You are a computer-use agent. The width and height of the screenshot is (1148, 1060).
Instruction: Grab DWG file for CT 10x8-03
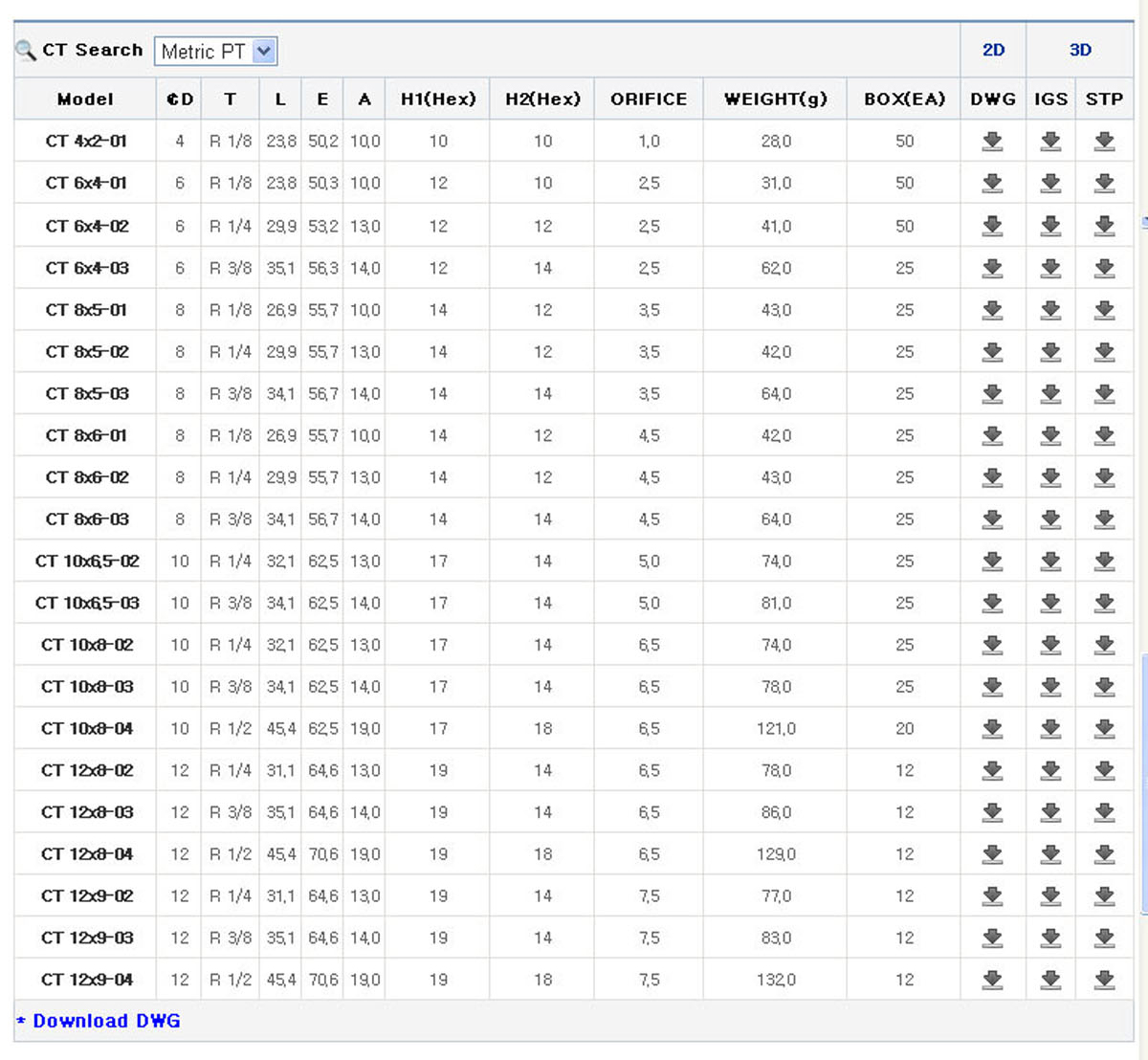pyautogui.click(x=993, y=687)
